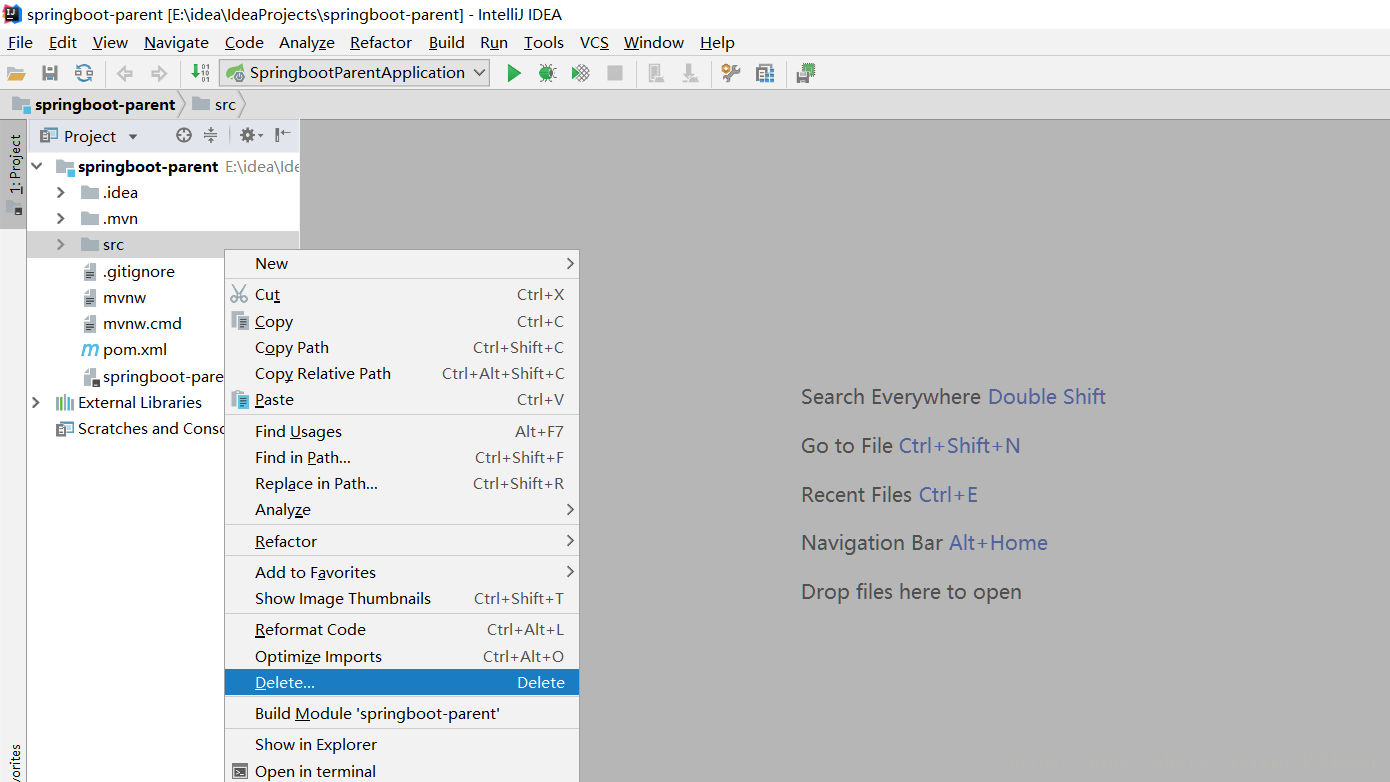Open Project panel gear settings
Screen dimensions: 1390x782
tap(250, 135)
